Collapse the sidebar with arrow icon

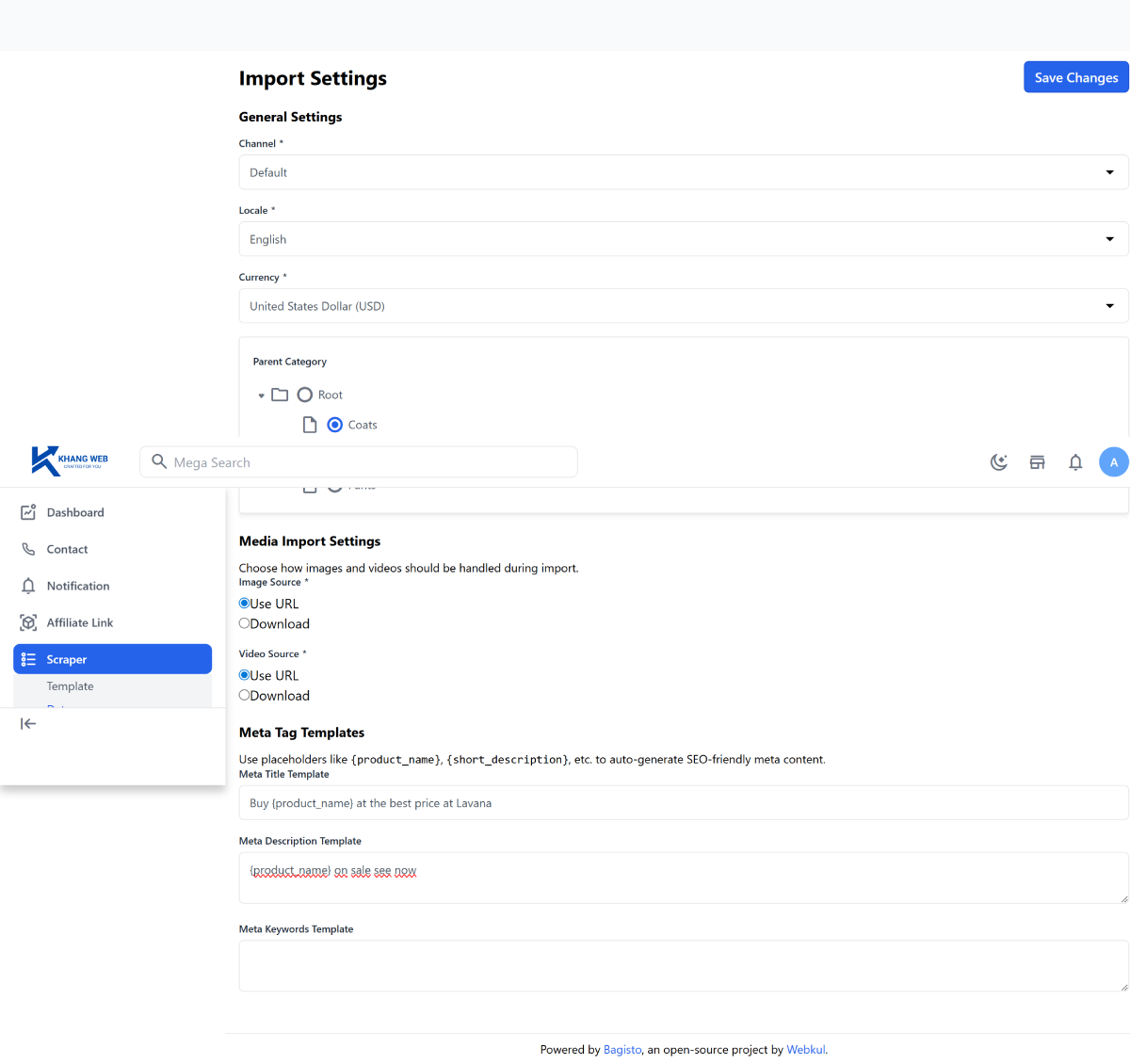pos(28,723)
